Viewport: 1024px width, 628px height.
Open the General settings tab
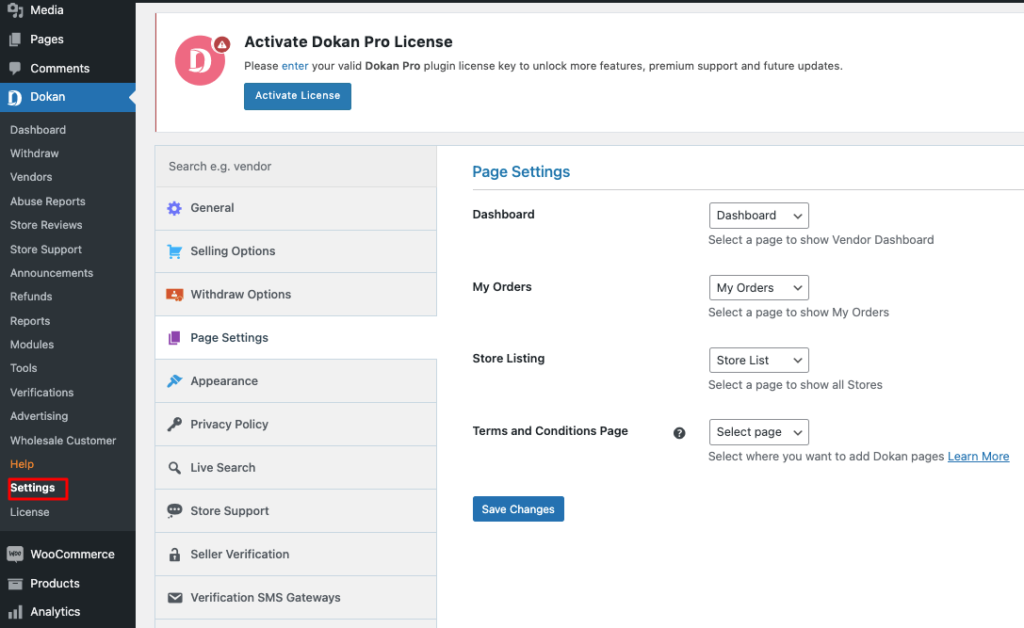tap(296, 208)
